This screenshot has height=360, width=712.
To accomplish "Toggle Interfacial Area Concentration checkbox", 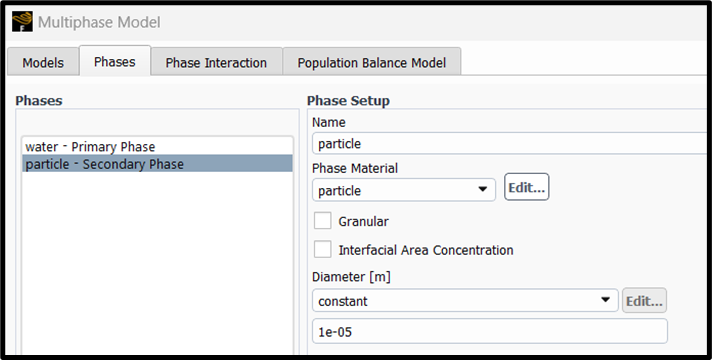I will coord(322,250).
